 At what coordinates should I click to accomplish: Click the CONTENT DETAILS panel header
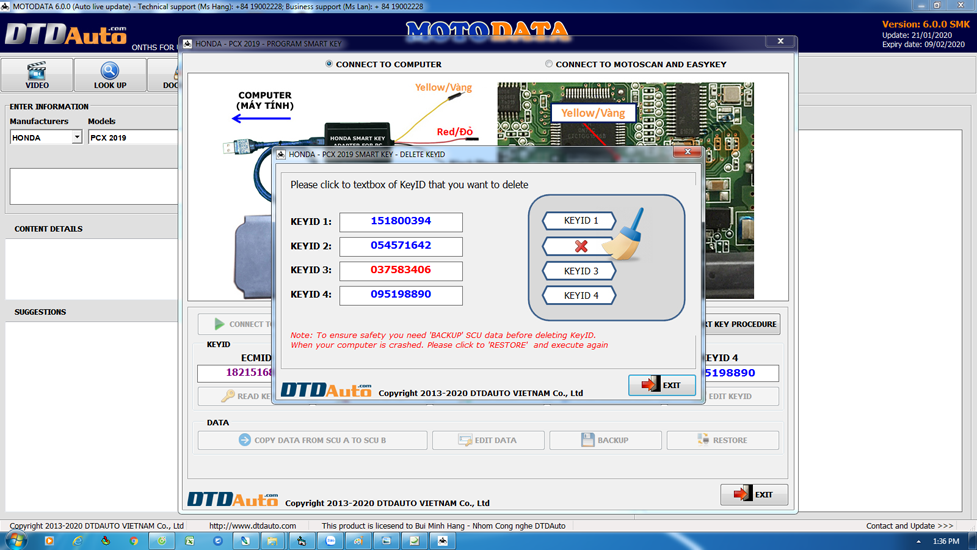[49, 229]
